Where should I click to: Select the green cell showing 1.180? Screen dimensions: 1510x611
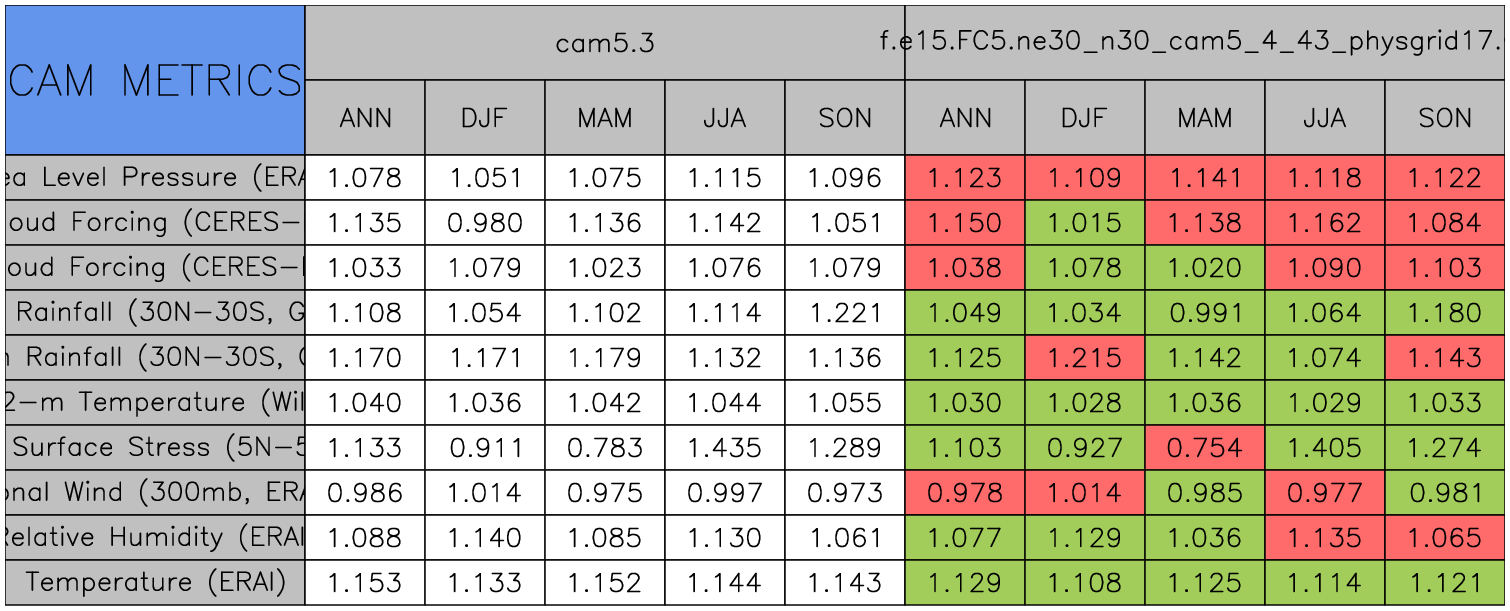click(1444, 313)
